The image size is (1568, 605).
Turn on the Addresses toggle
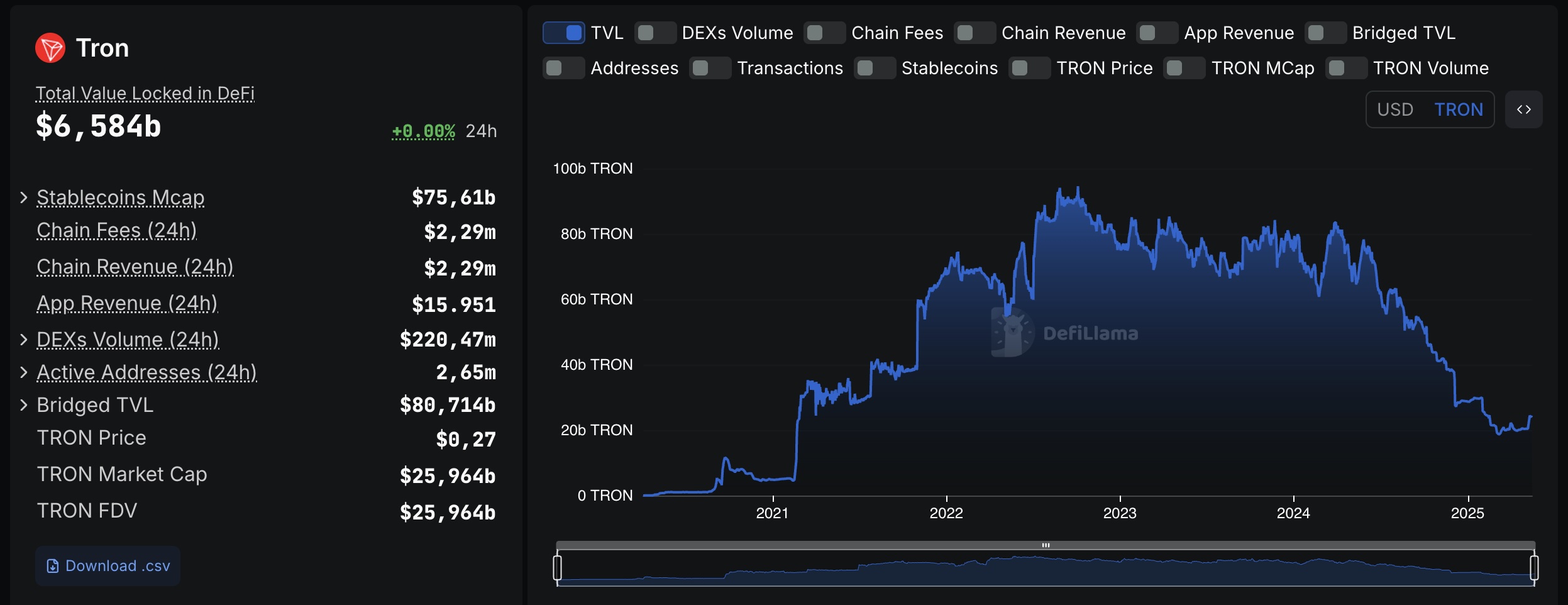[x=564, y=68]
